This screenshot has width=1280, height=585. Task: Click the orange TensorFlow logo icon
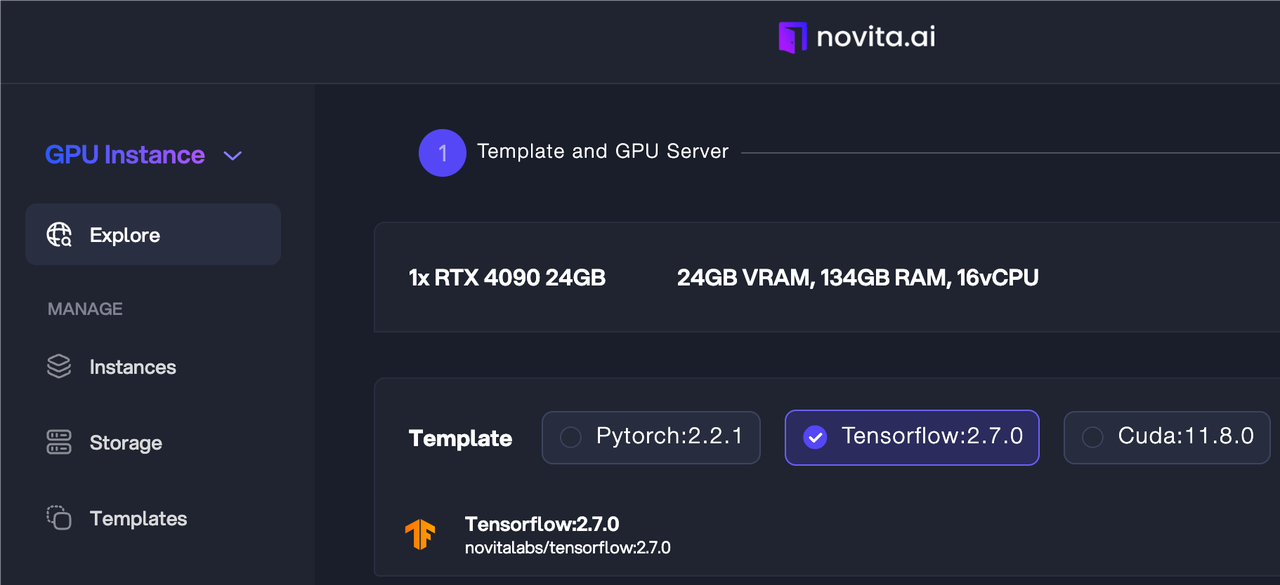click(420, 535)
